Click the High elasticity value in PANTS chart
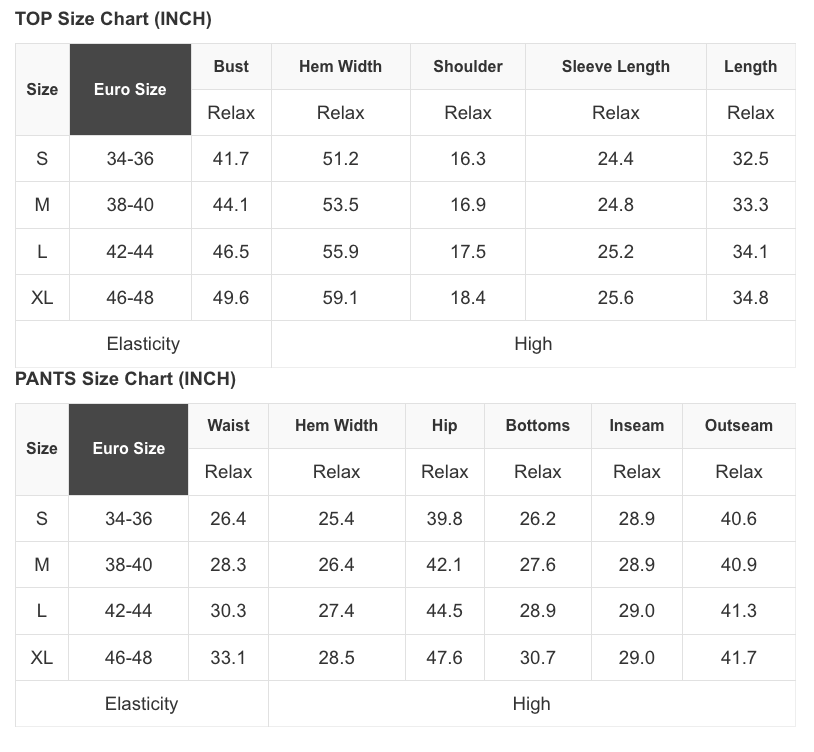814x752 pixels. point(531,704)
